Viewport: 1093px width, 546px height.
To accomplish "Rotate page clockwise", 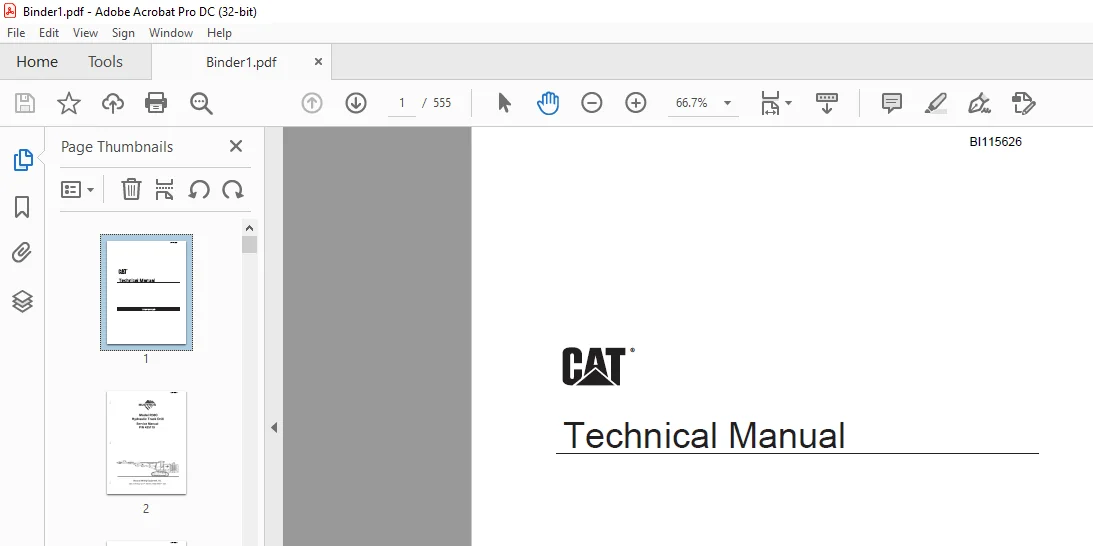I will [x=232, y=190].
